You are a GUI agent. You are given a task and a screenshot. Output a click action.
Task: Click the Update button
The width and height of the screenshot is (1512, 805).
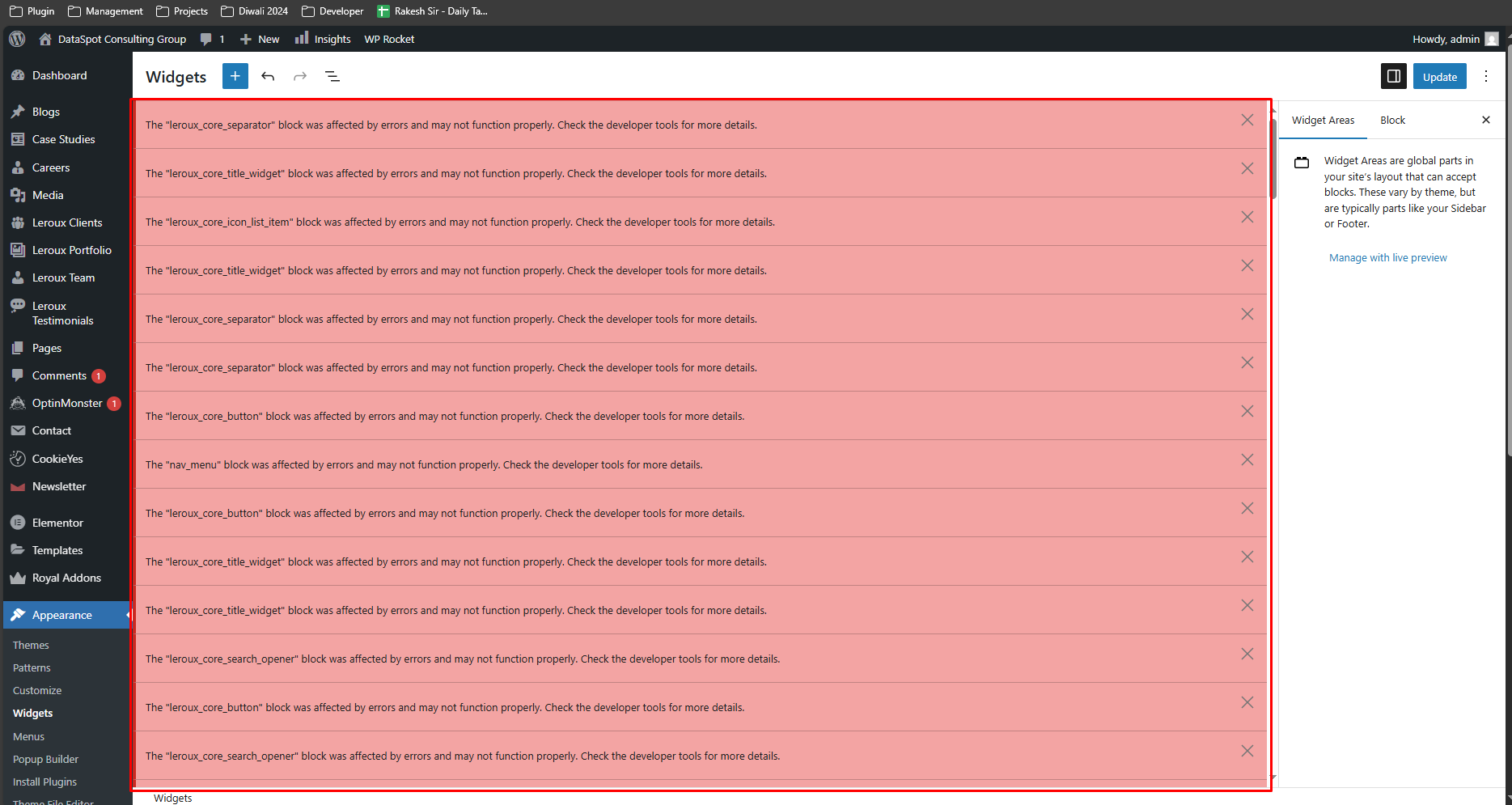1440,77
